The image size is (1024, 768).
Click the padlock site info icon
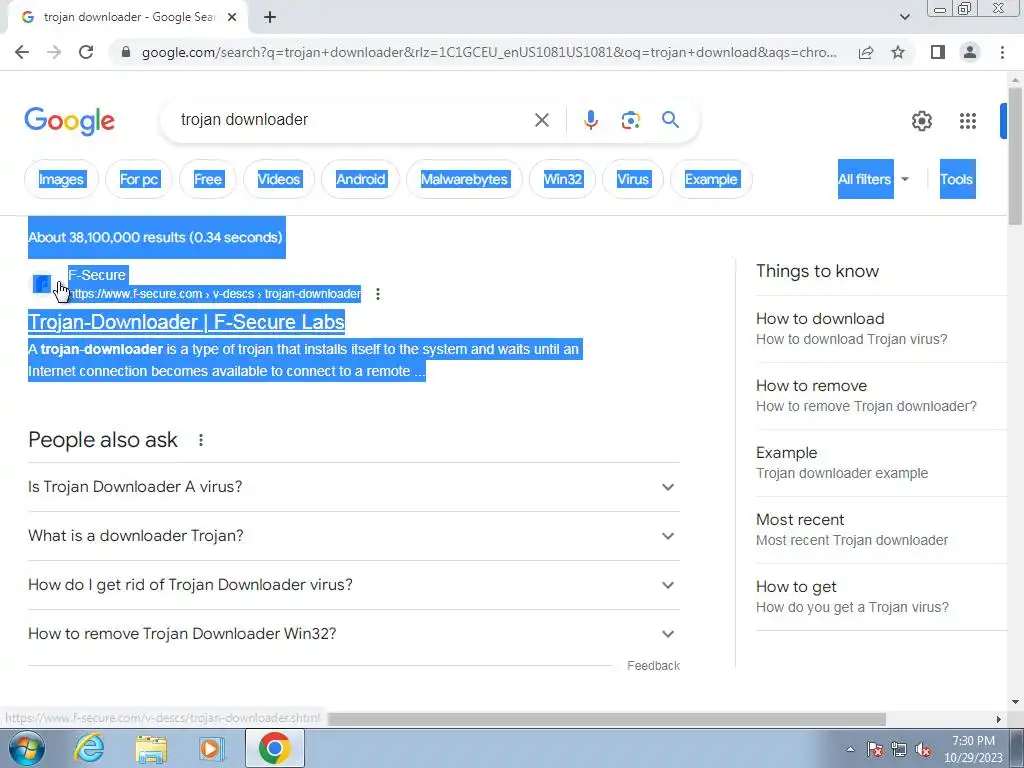[x=127, y=52]
